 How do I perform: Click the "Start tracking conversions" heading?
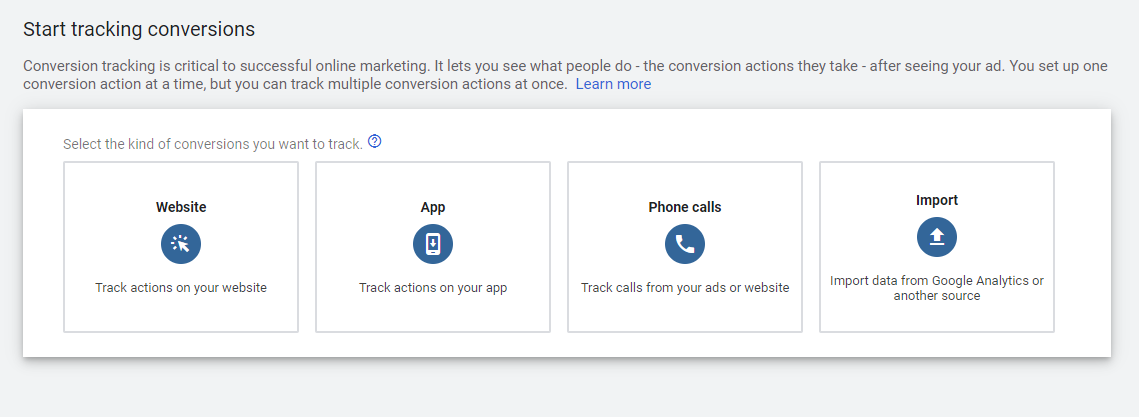pyautogui.click(x=139, y=29)
